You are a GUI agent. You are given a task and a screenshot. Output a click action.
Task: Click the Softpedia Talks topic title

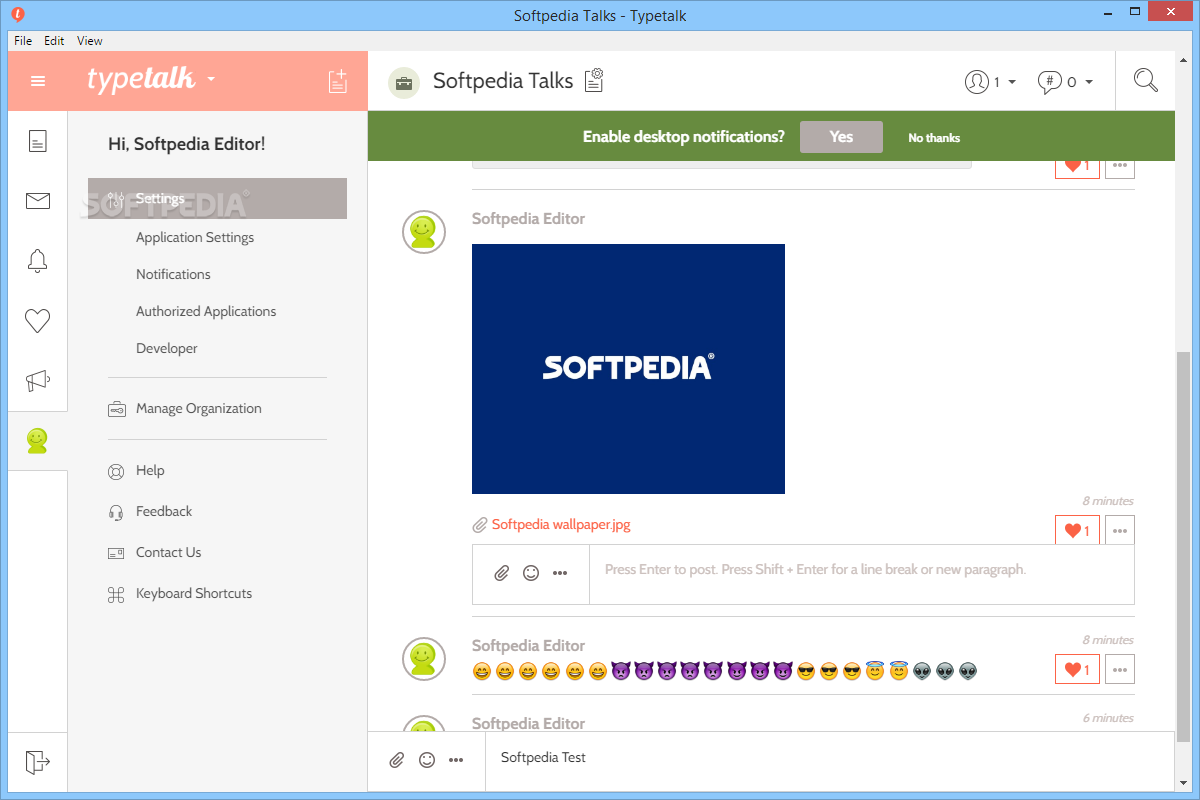pyautogui.click(x=503, y=81)
